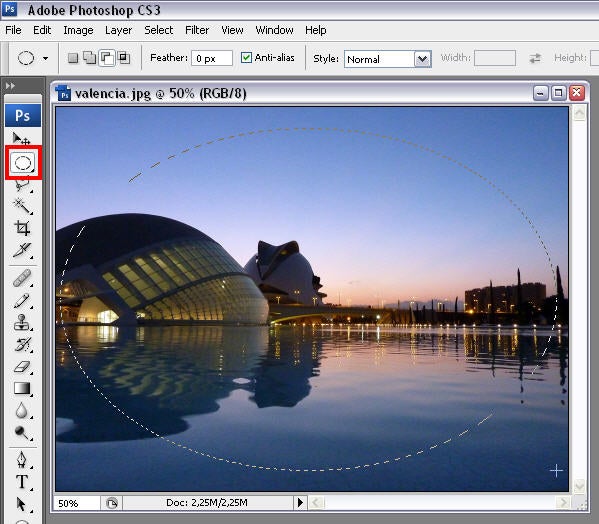This screenshot has width=599, height=524.
Task: Select the Crop tool
Action: tap(22, 228)
